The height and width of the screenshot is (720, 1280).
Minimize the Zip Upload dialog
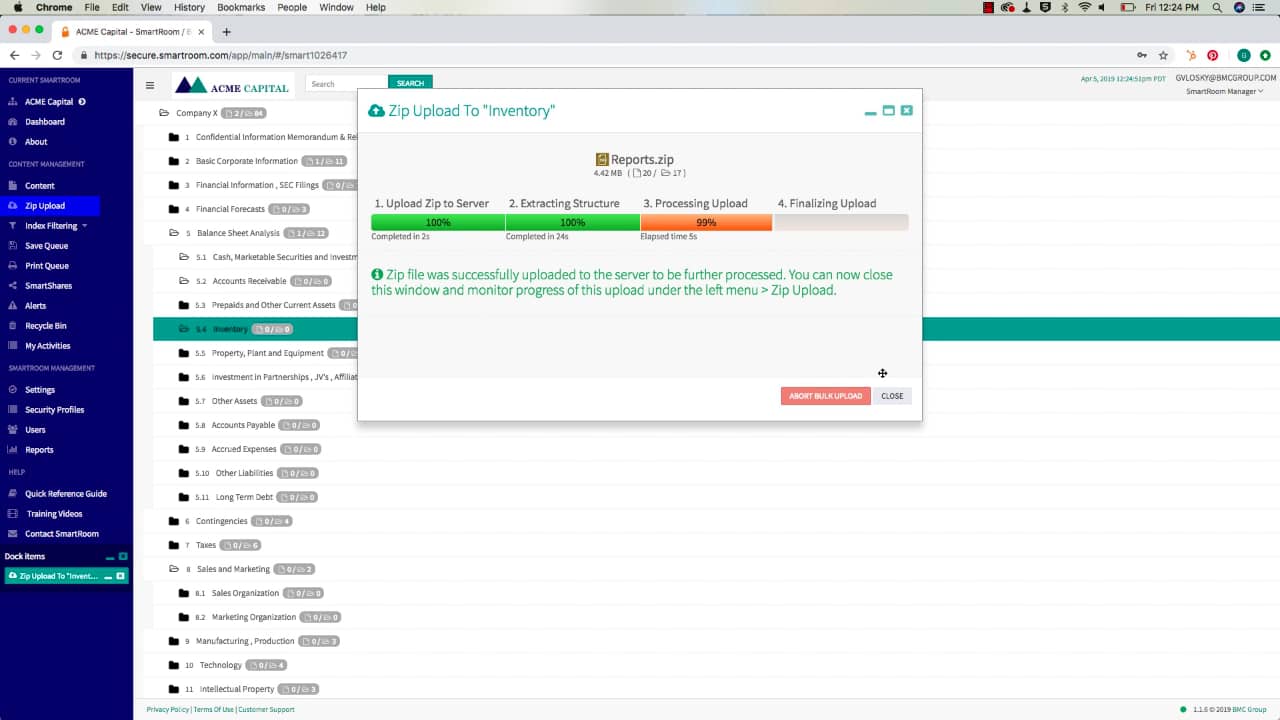pos(870,112)
